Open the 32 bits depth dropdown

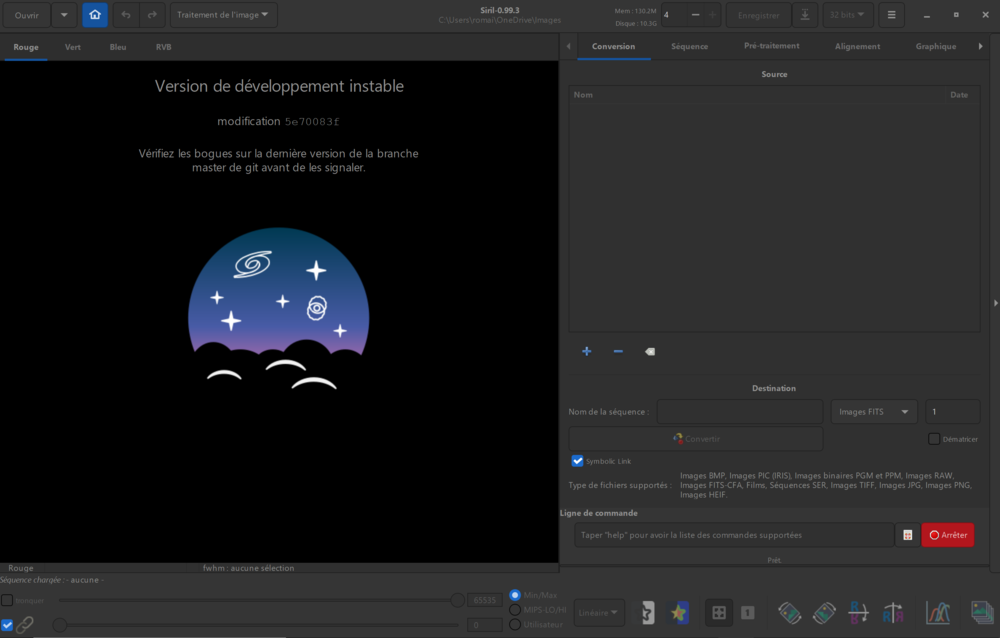coord(848,15)
